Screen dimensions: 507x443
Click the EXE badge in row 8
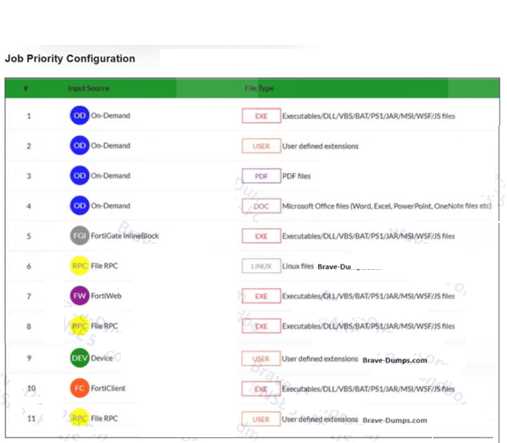261,326
